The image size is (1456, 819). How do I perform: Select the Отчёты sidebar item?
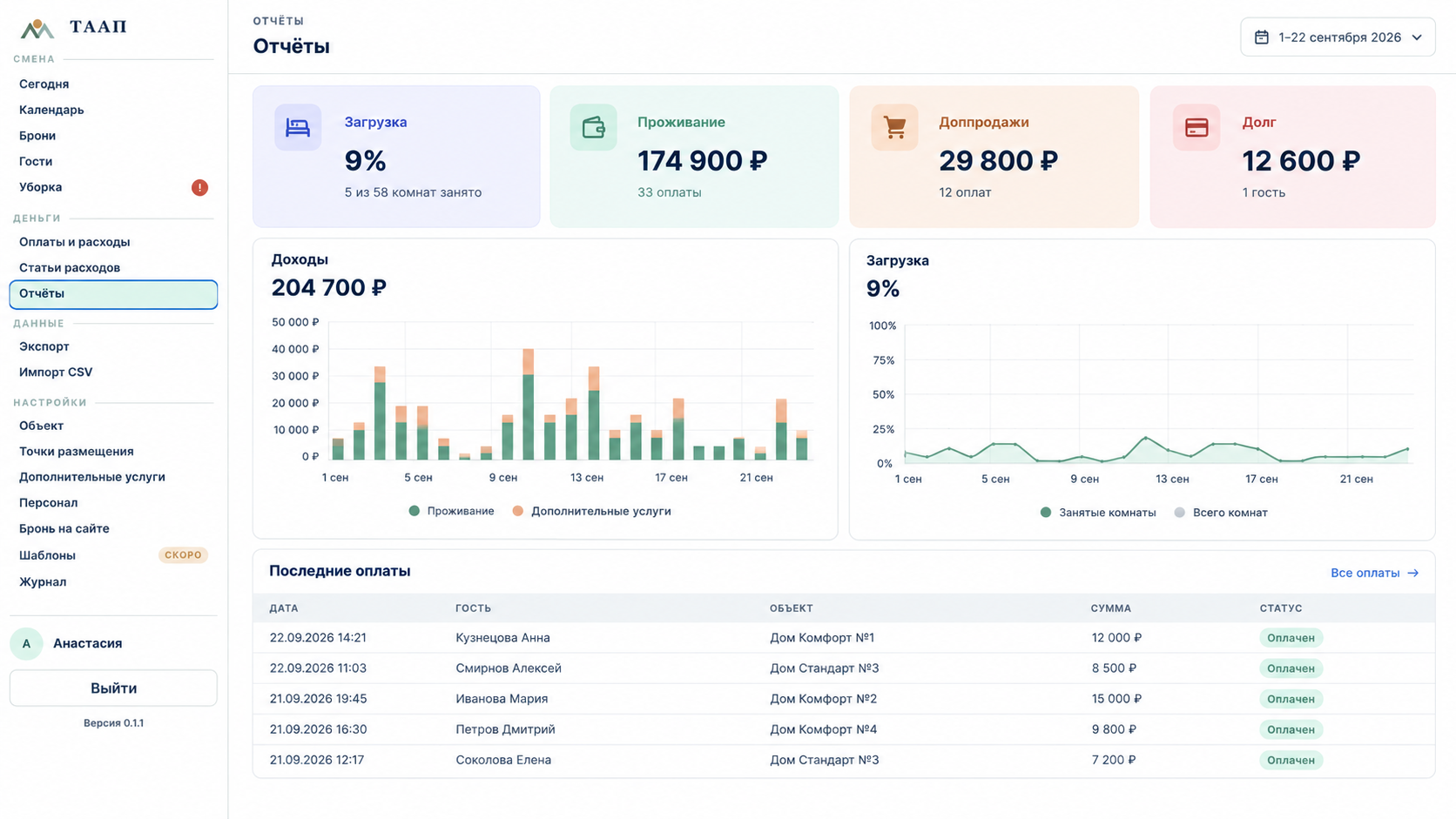pyautogui.click(x=113, y=294)
